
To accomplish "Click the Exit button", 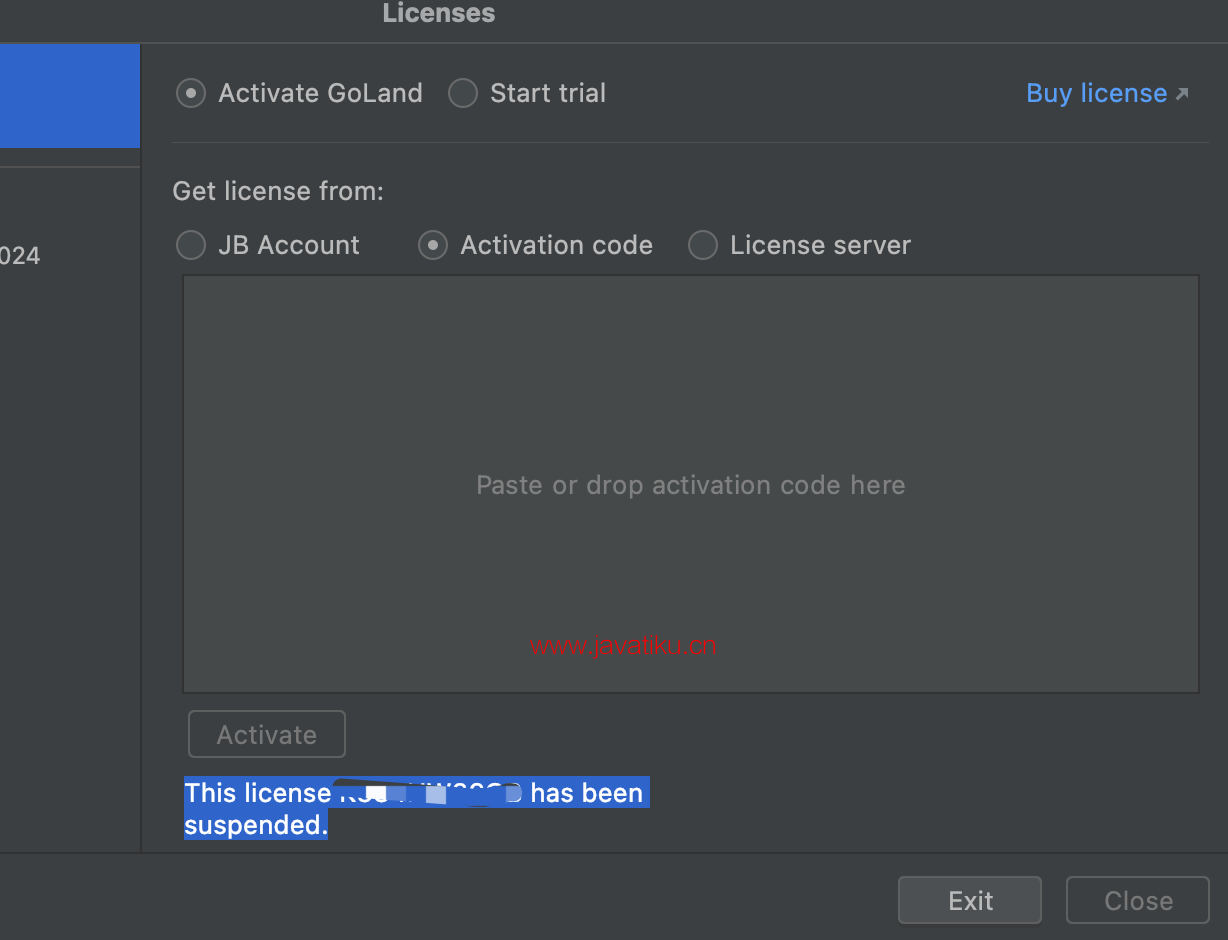I will [x=970, y=900].
